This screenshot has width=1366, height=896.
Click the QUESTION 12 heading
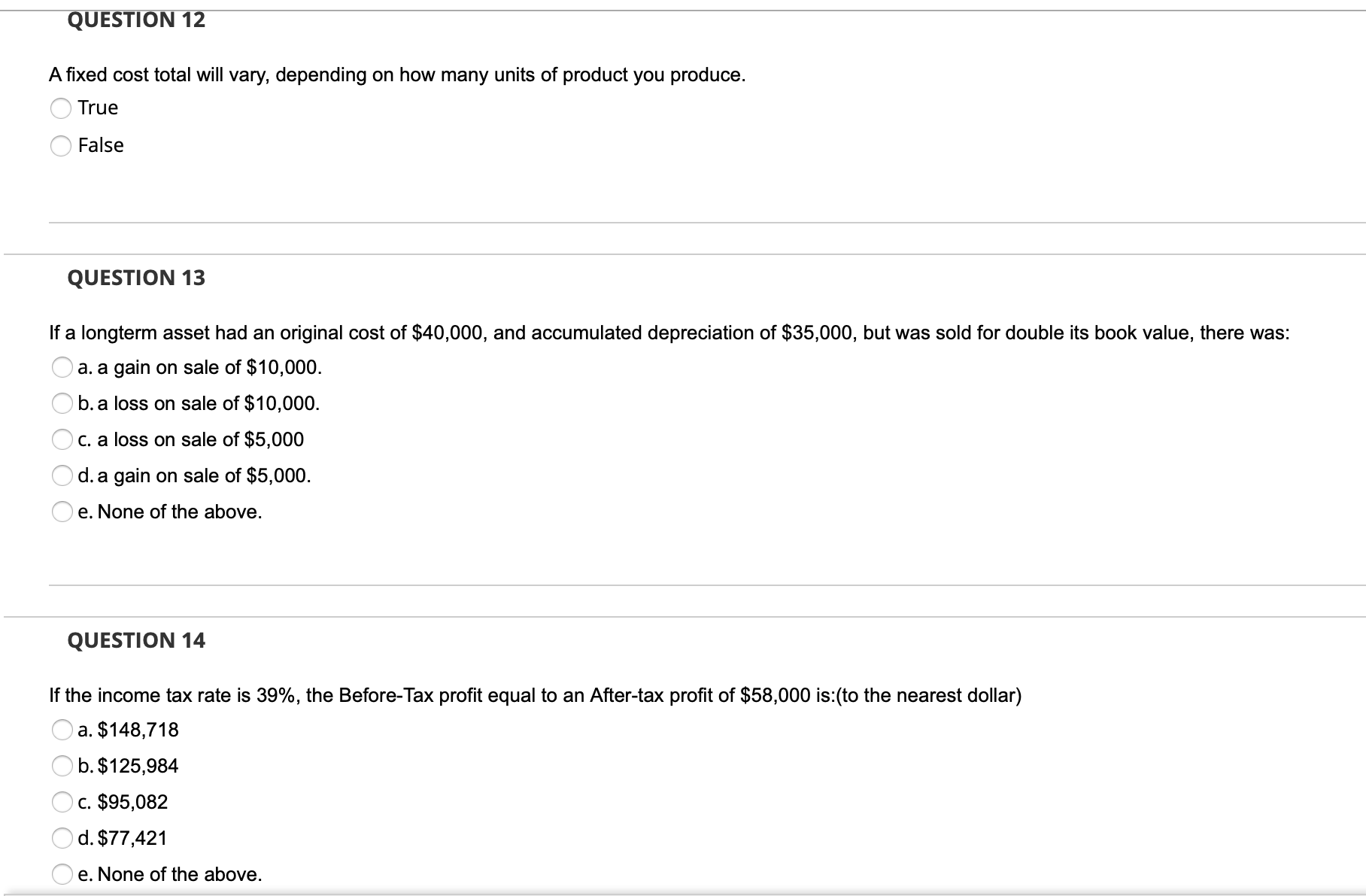pos(136,19)
